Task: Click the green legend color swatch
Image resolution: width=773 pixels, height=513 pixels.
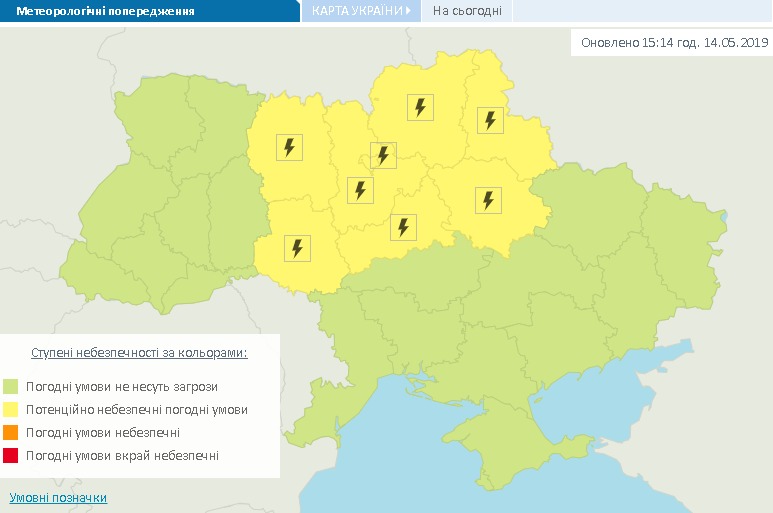Action: pyautogui.click(x=11, y=386)
